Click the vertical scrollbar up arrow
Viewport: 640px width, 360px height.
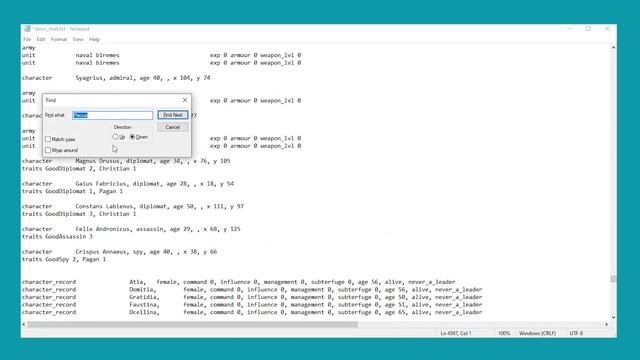pos(613,48)
